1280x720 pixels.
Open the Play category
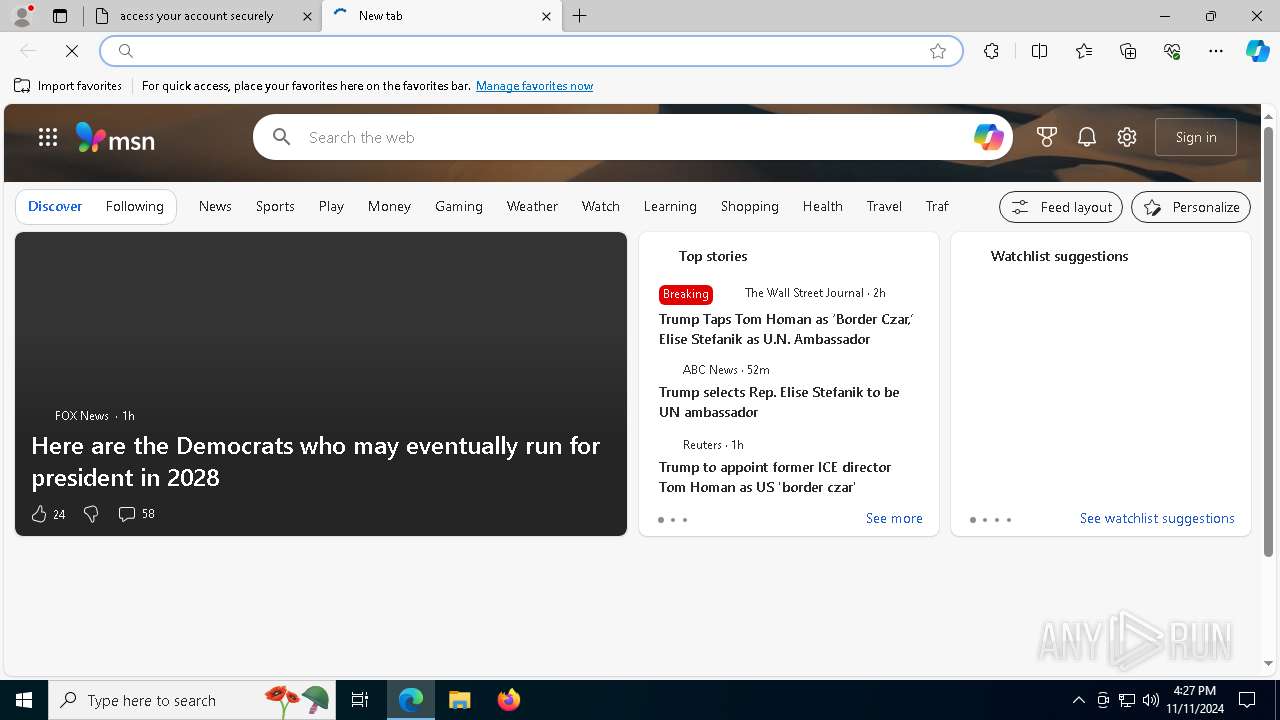tap(331, 206)
